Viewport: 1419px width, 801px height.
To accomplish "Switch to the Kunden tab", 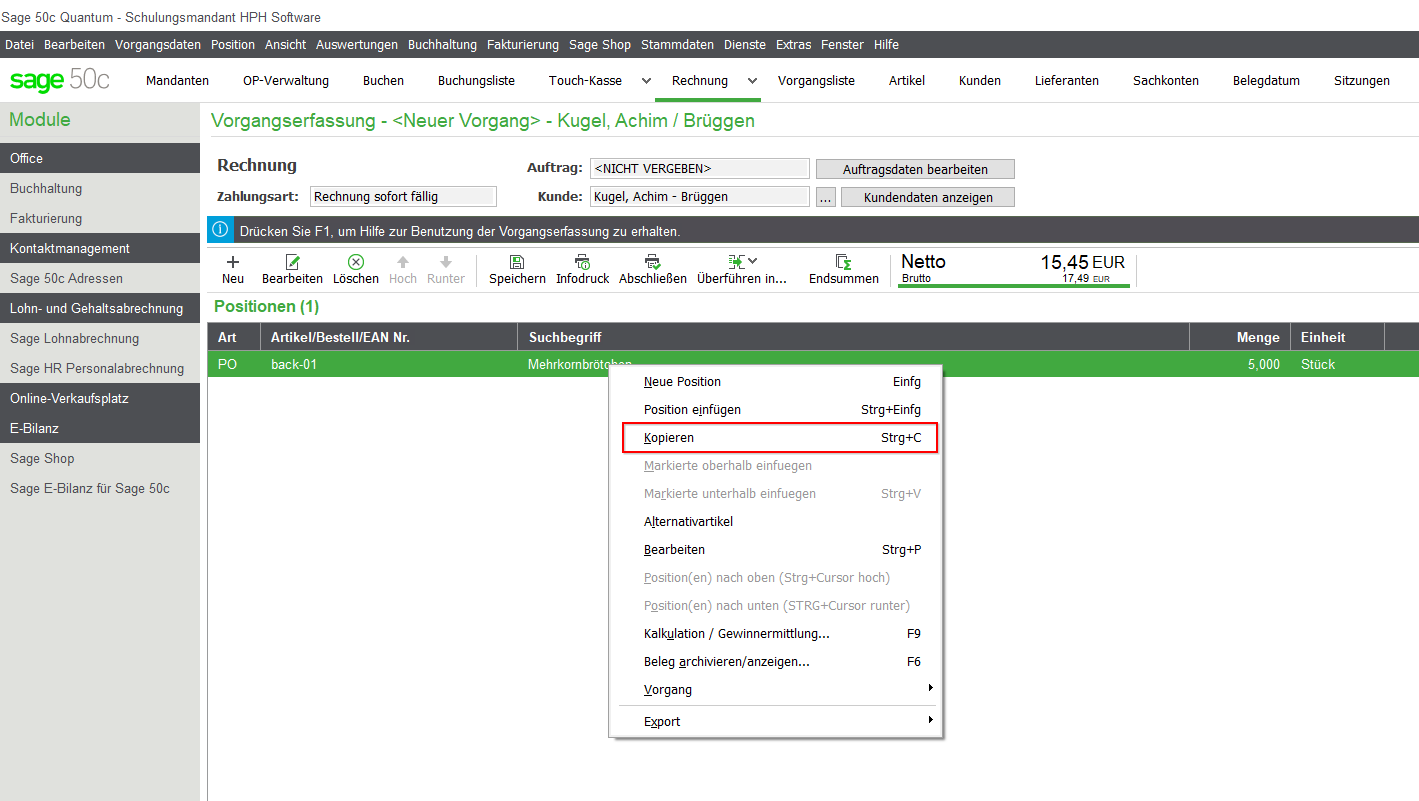I will [980, 81].
